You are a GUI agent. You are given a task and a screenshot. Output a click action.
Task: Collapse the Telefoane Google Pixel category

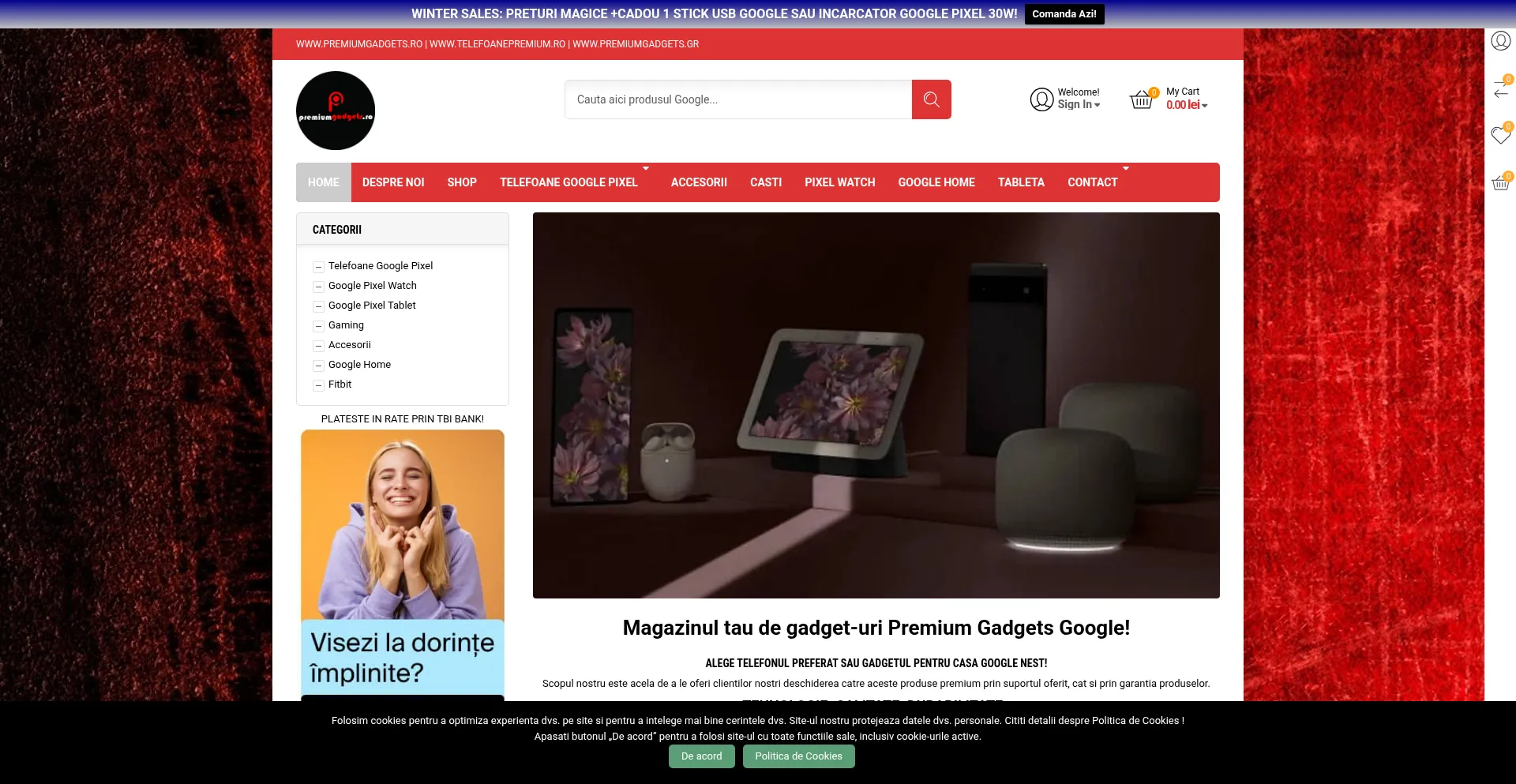[x=318, y=266]
